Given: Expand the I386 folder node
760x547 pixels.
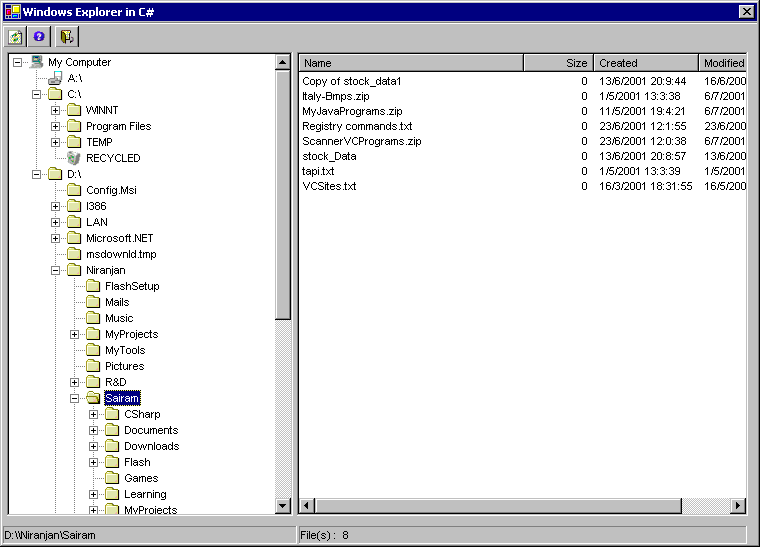Looking at the screenshot, I should (x=55, y=206).
